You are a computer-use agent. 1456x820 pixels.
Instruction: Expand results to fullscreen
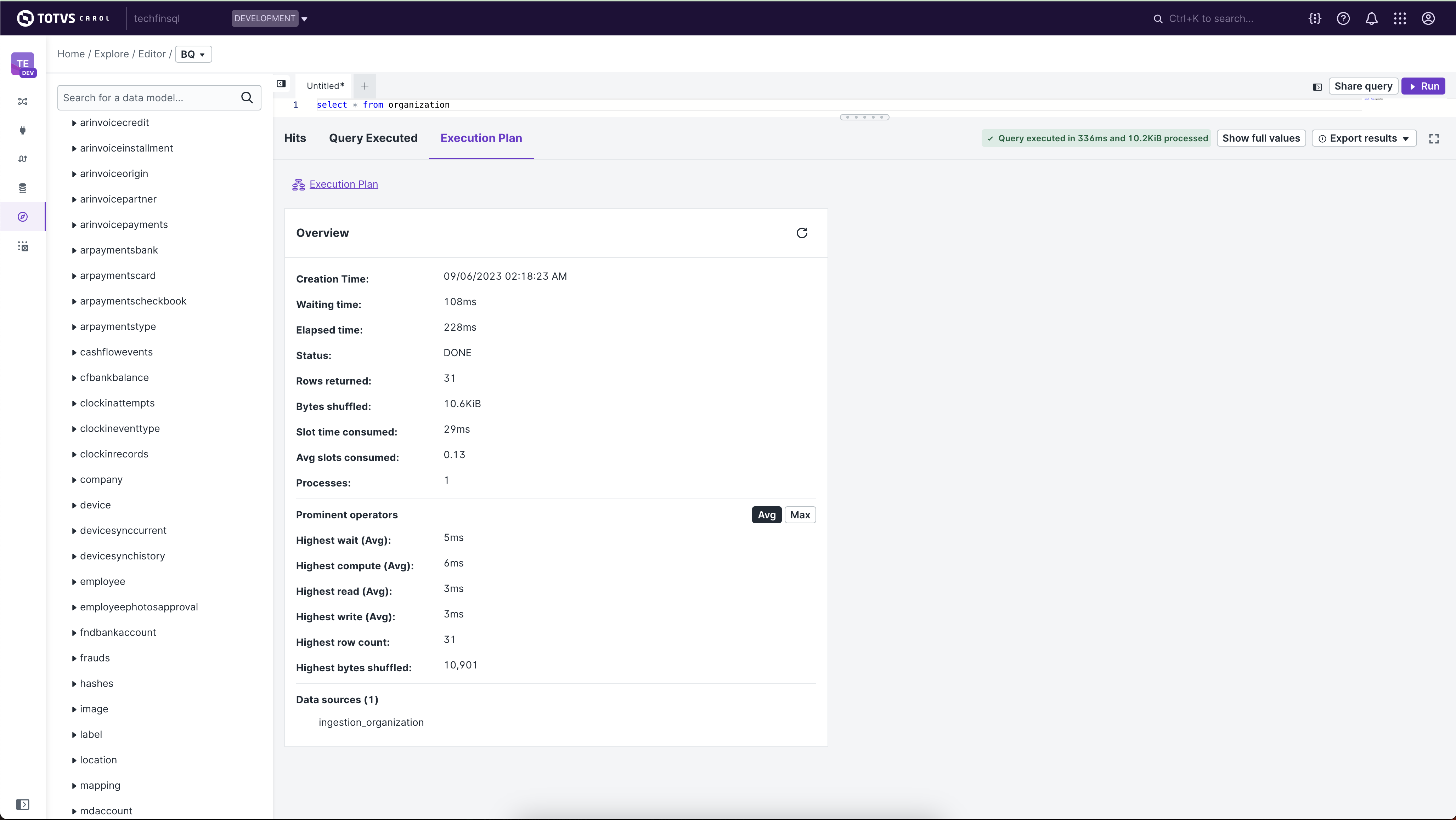1434,138
